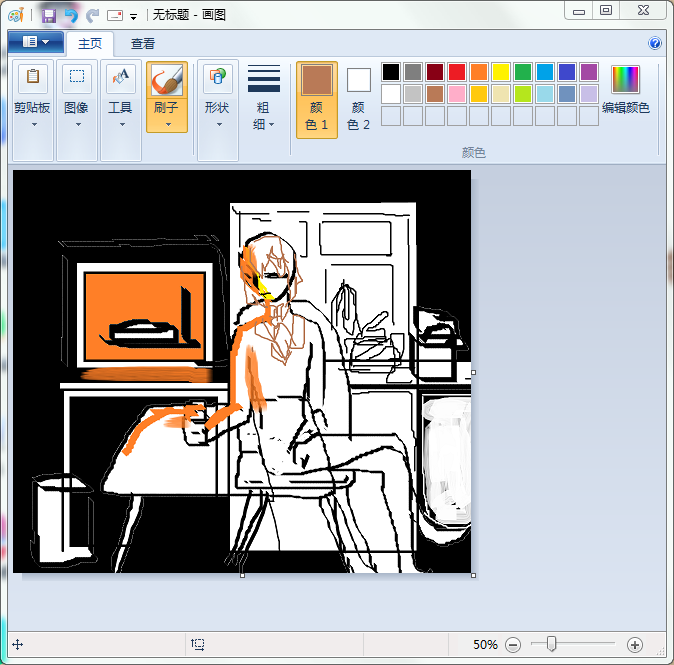This screenshot has width=674, height=665.
Task: Open the blue Paint file menu button
Action: pyautogui.click(x=36, y=43)
